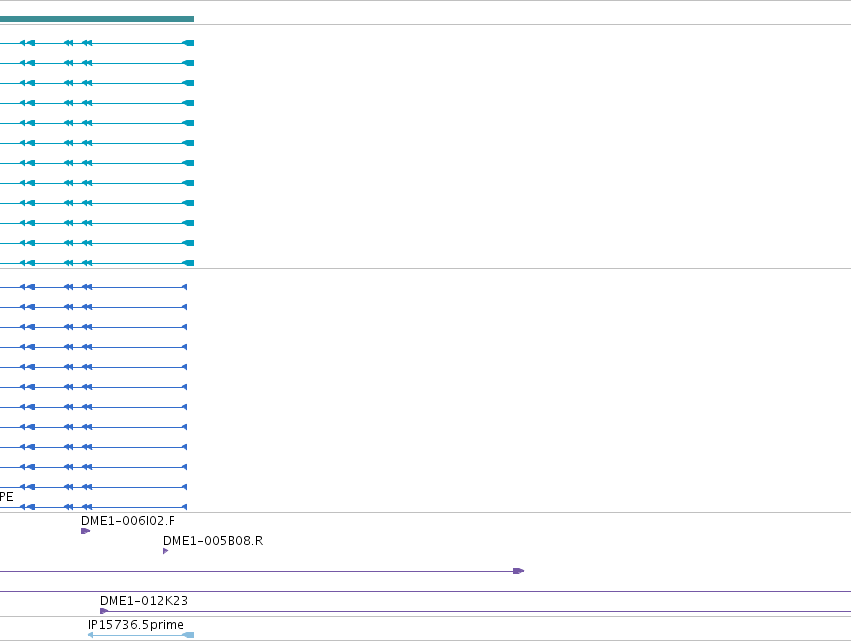
Task: Click the purple arrow glyph under DME1-006I02.F
Action: [85, 531]
